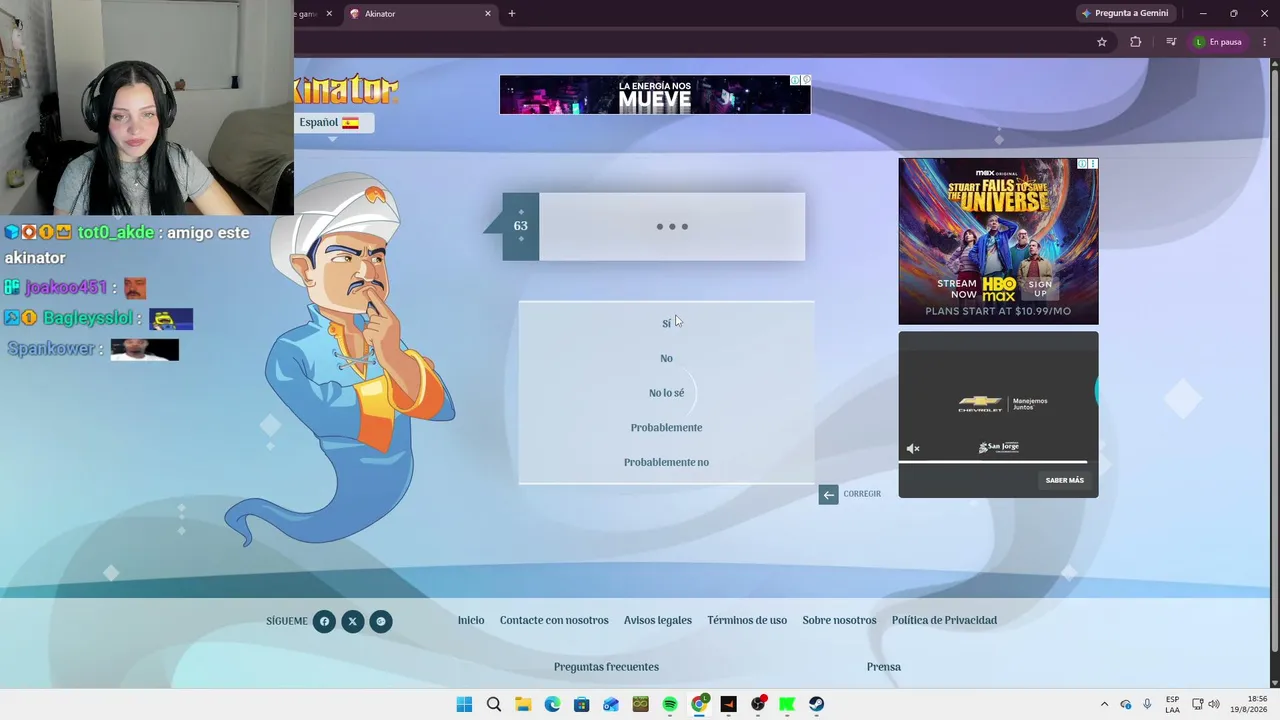Viewport: 1280px width, 720px height.
Task: Click the microphone icon in system tray
Action: coord(1147,704)
